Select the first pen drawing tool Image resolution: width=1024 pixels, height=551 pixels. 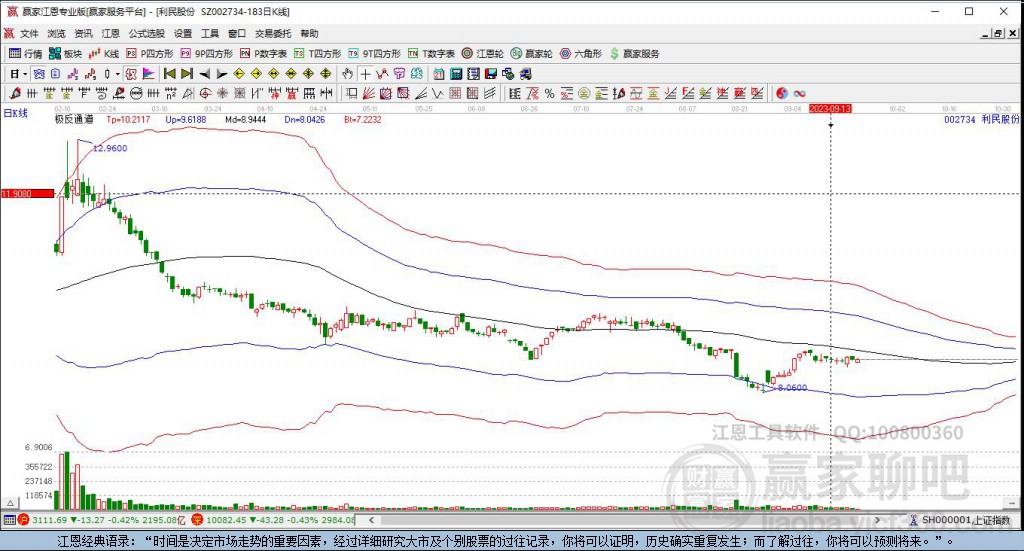pos(14,93)
